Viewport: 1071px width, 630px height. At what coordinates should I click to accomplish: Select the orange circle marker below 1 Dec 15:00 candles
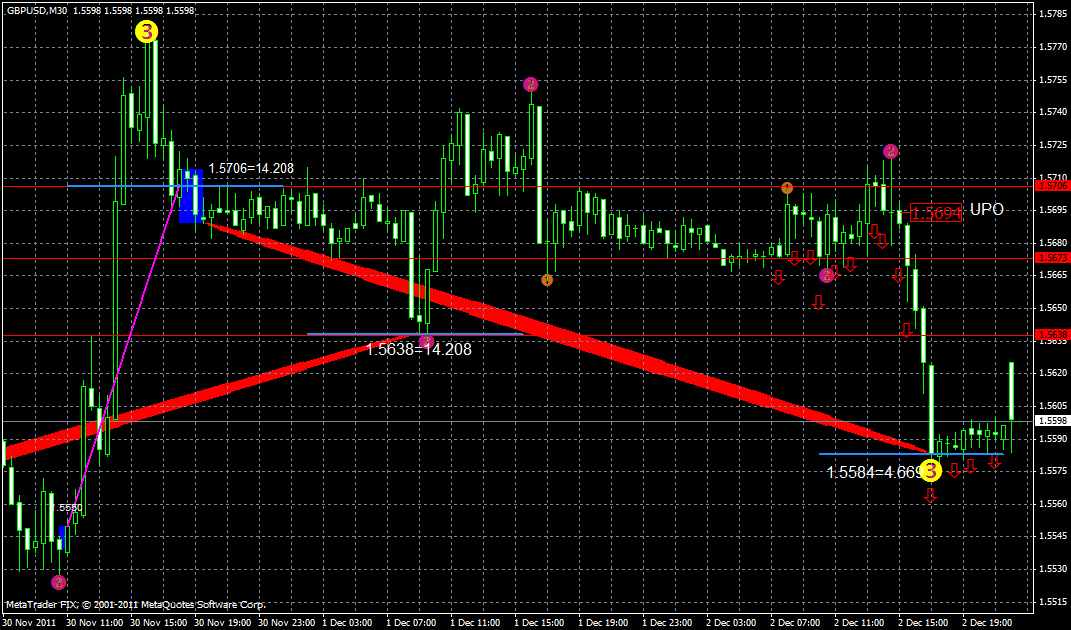point(546,280)
